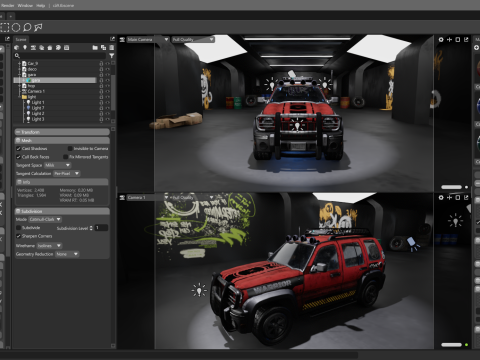Collapse the Mesh section header

(x=62, y=140)
